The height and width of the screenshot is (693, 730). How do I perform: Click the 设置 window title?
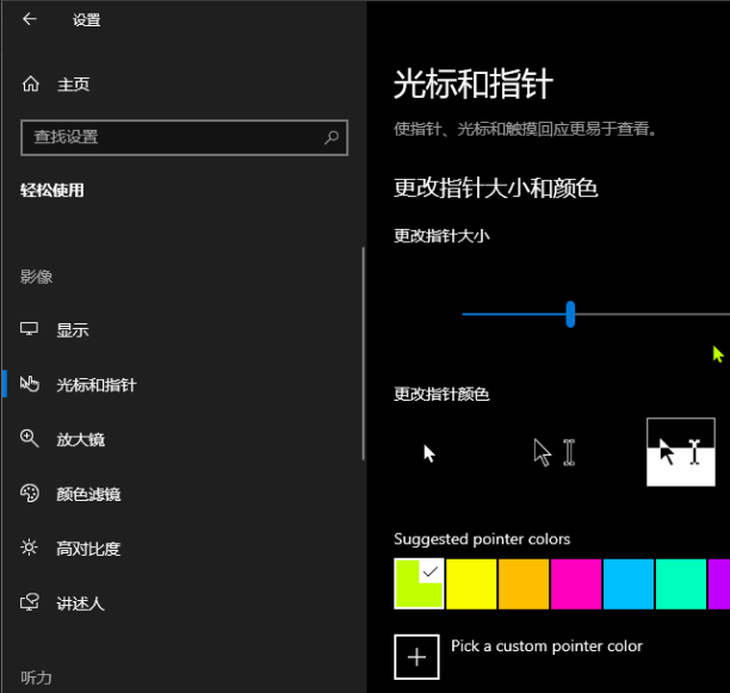[x=87, y=20]
